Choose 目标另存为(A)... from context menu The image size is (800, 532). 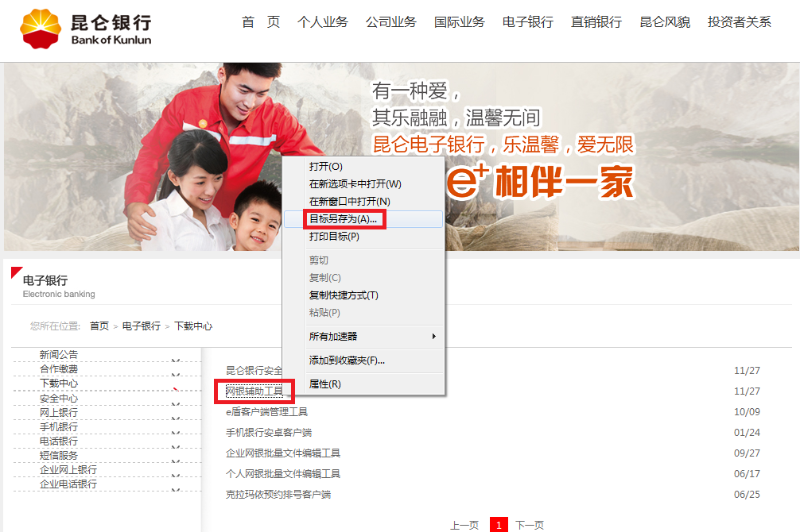tap(344, 219)
